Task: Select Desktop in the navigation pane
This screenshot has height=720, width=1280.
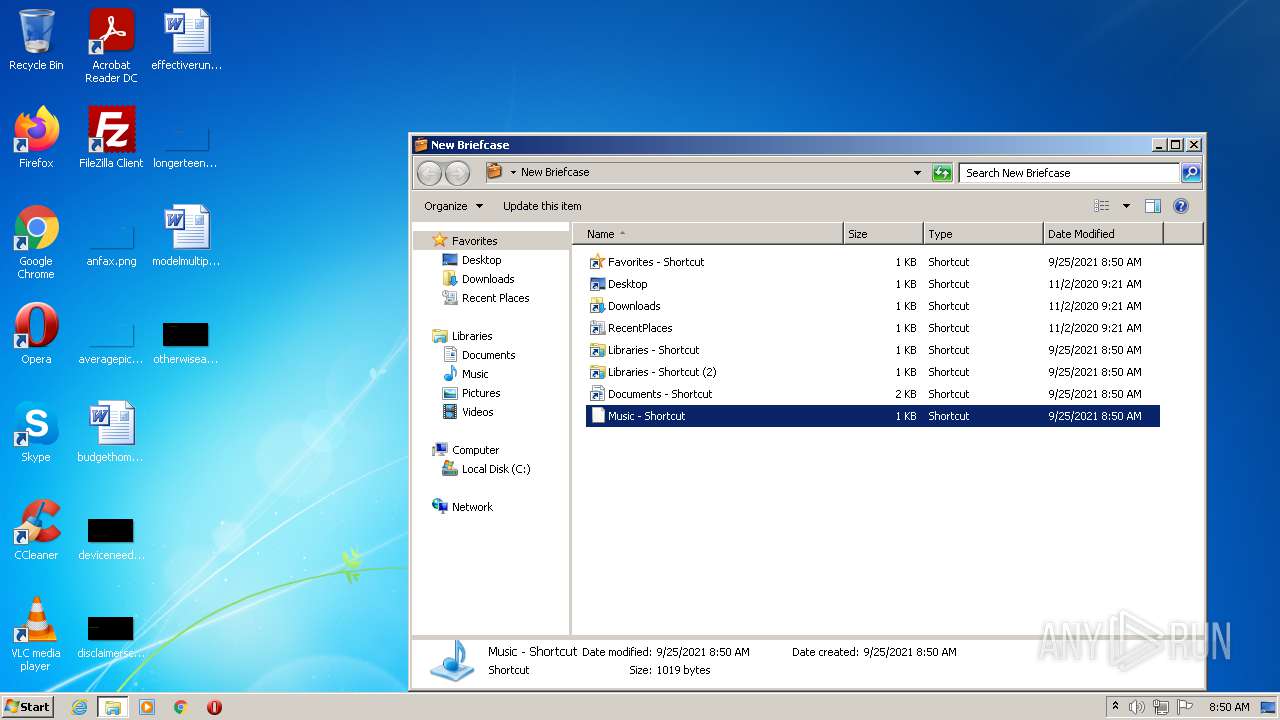Action: pyautogui.click(x=481, y=260)
